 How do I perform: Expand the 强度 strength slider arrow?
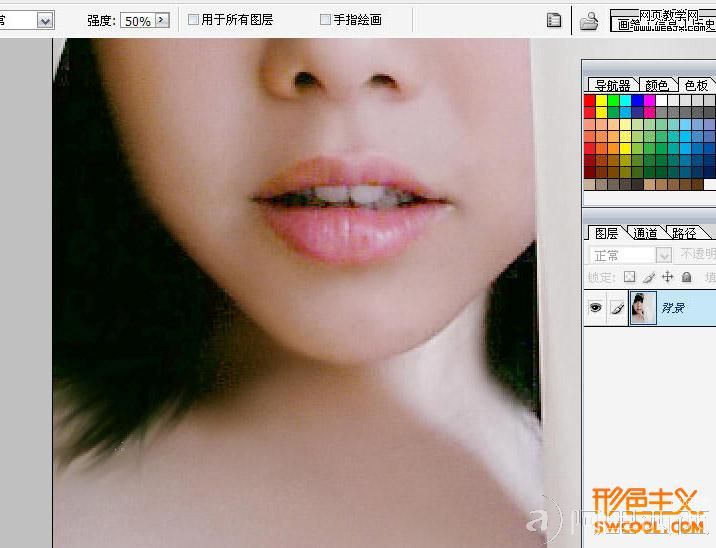(162, 20)
